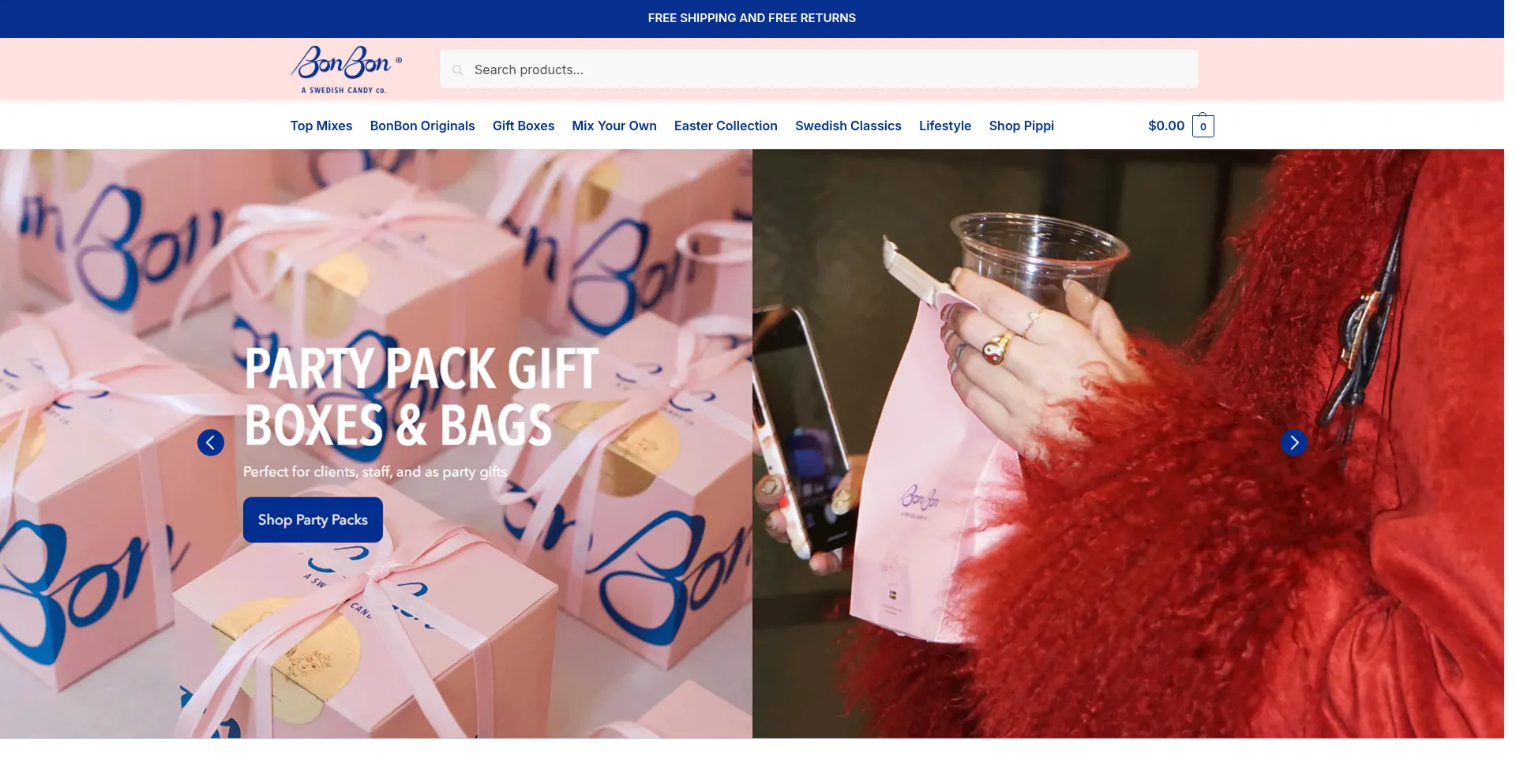The height and width of the screenshot is (784, 1516).
Task: Open Swedish Classics category
Action: coord(848,126)
